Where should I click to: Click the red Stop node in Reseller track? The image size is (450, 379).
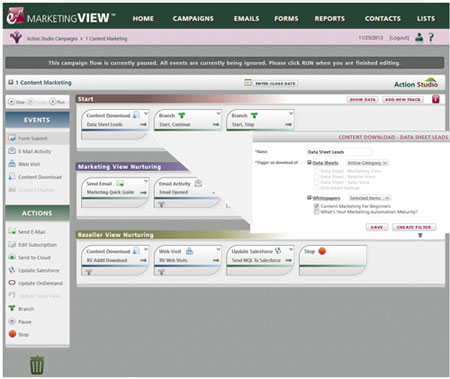322,251
